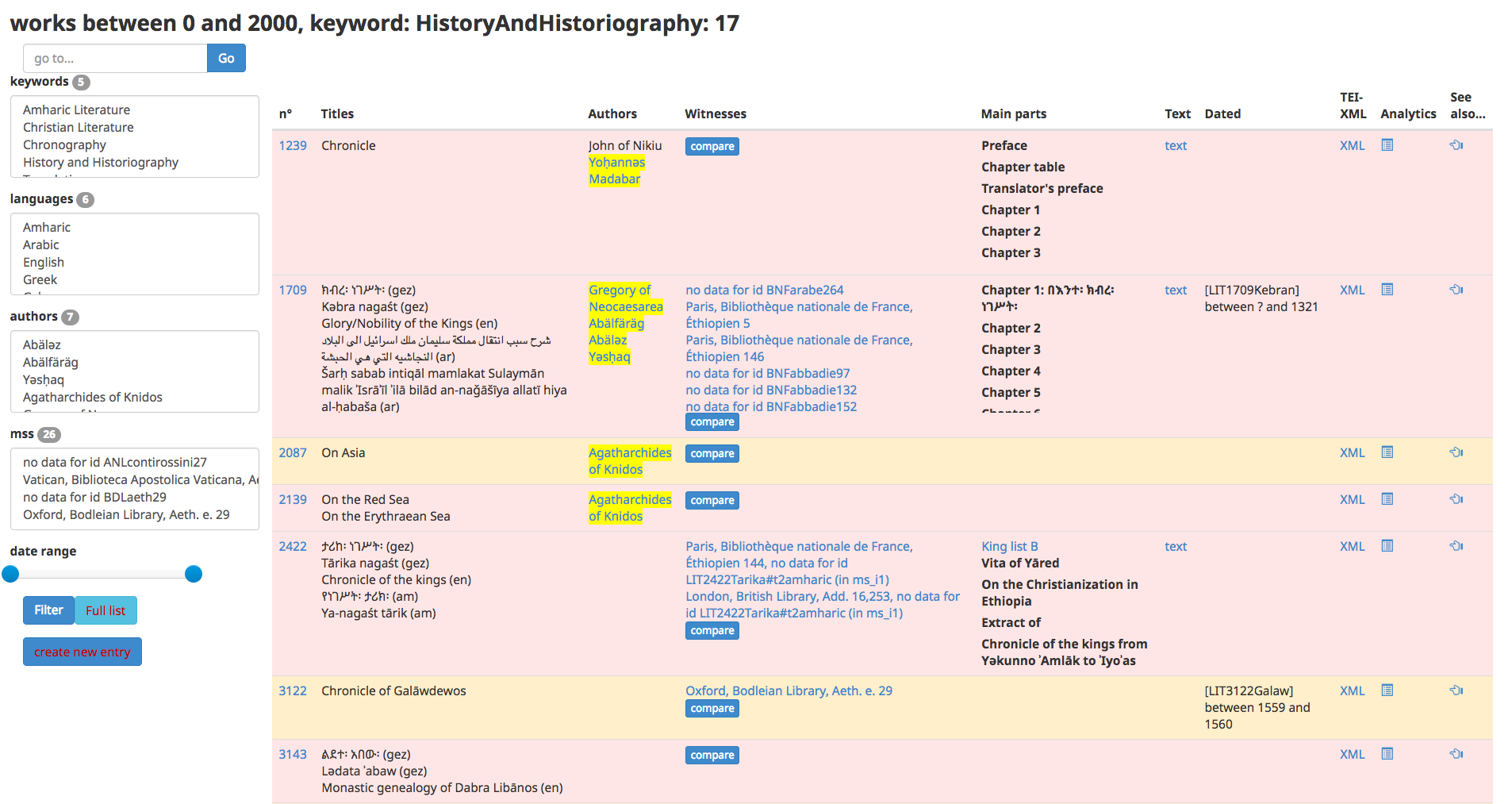Open Analytics icon for row 2422
The height and width of the screenshot is (804, 1512).
[x=1387, y=546]
